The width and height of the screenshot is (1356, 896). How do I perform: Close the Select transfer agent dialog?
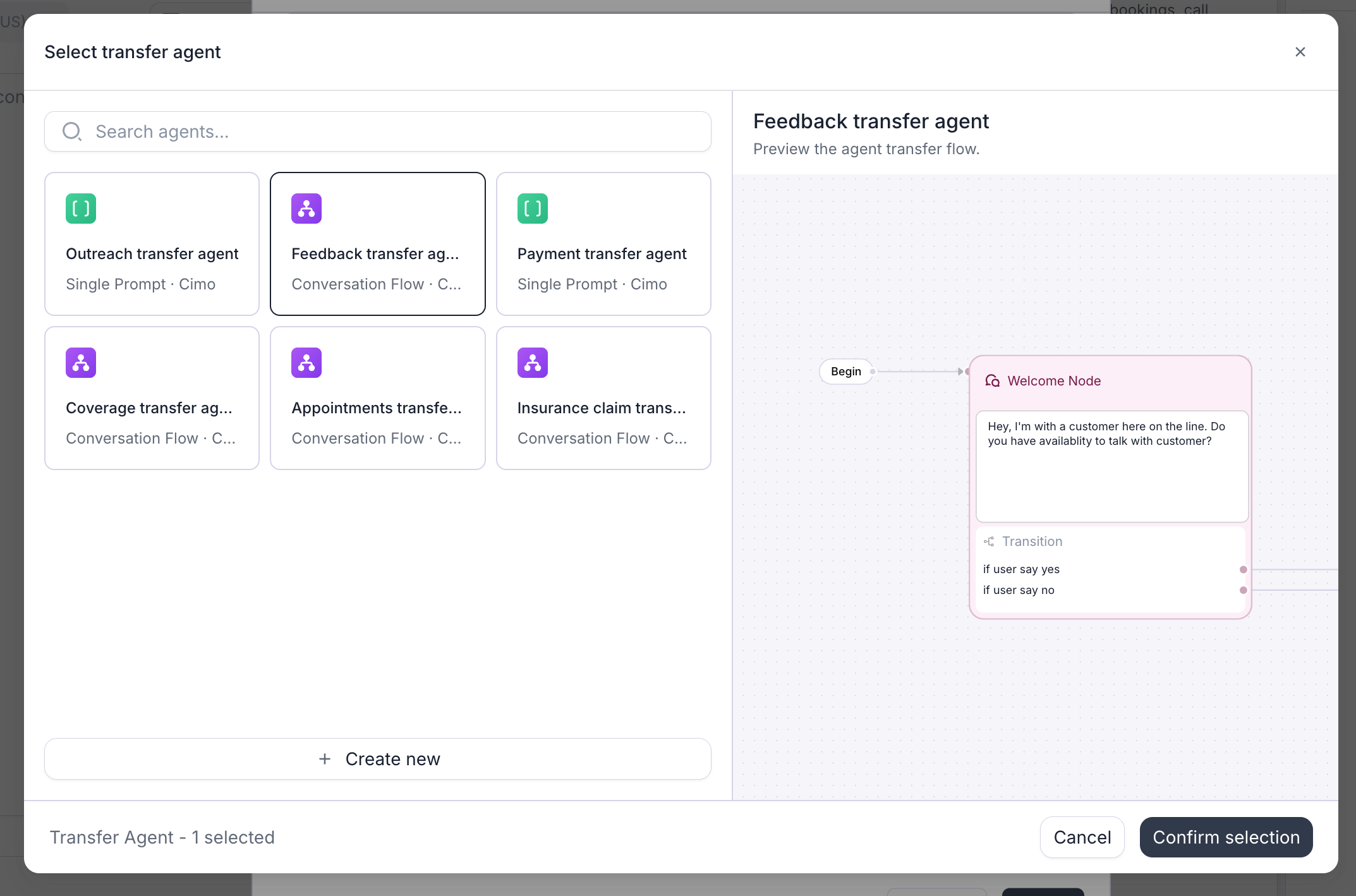[1300, 52]
